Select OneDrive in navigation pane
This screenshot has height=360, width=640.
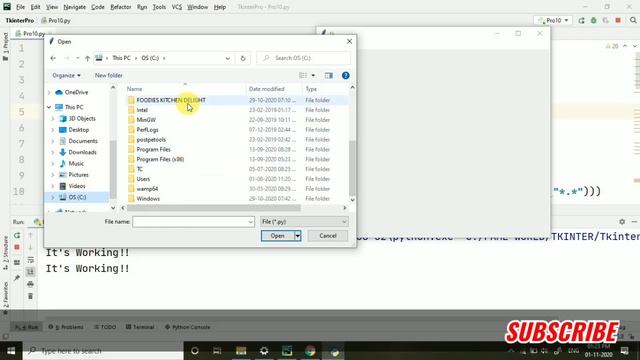tap(76, 92)
